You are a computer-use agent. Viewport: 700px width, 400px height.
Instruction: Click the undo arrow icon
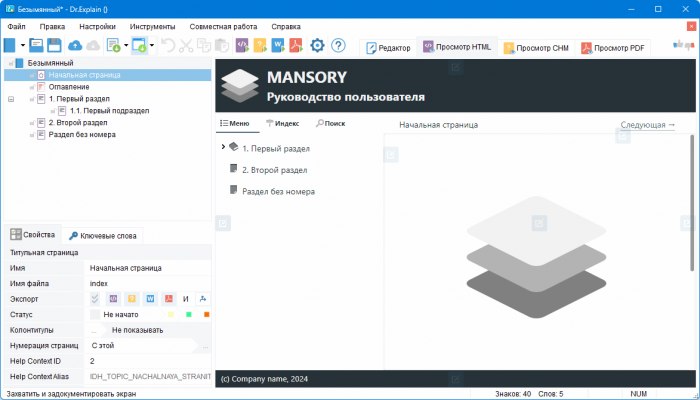(x=168, y=45)
